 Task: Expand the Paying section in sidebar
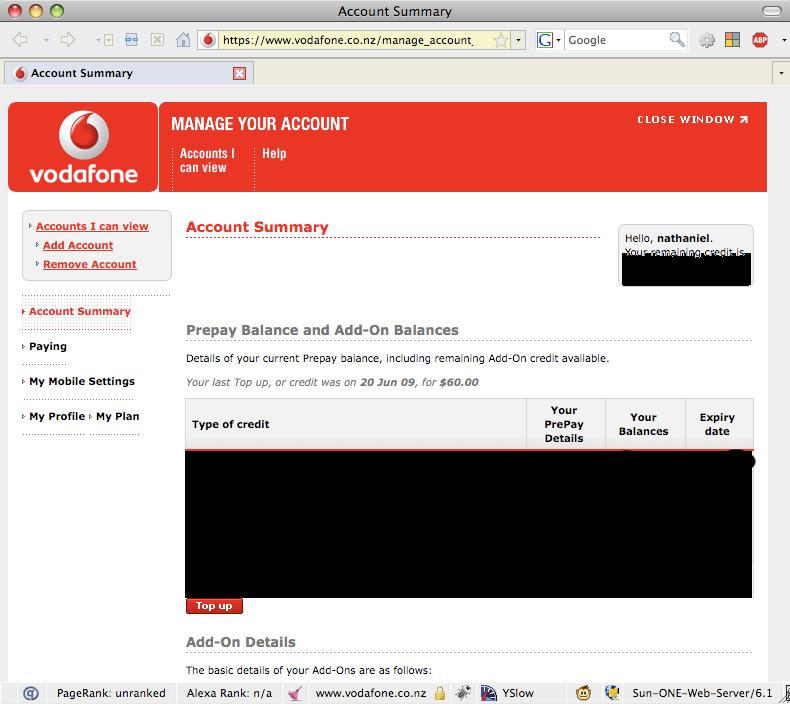48,346
